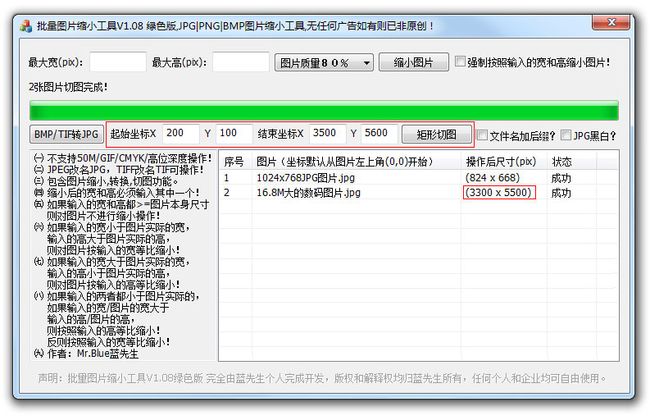This screenshot has width=650, height=420.
Task: Click the 状态 column header
Action: [x=572, y=161]
